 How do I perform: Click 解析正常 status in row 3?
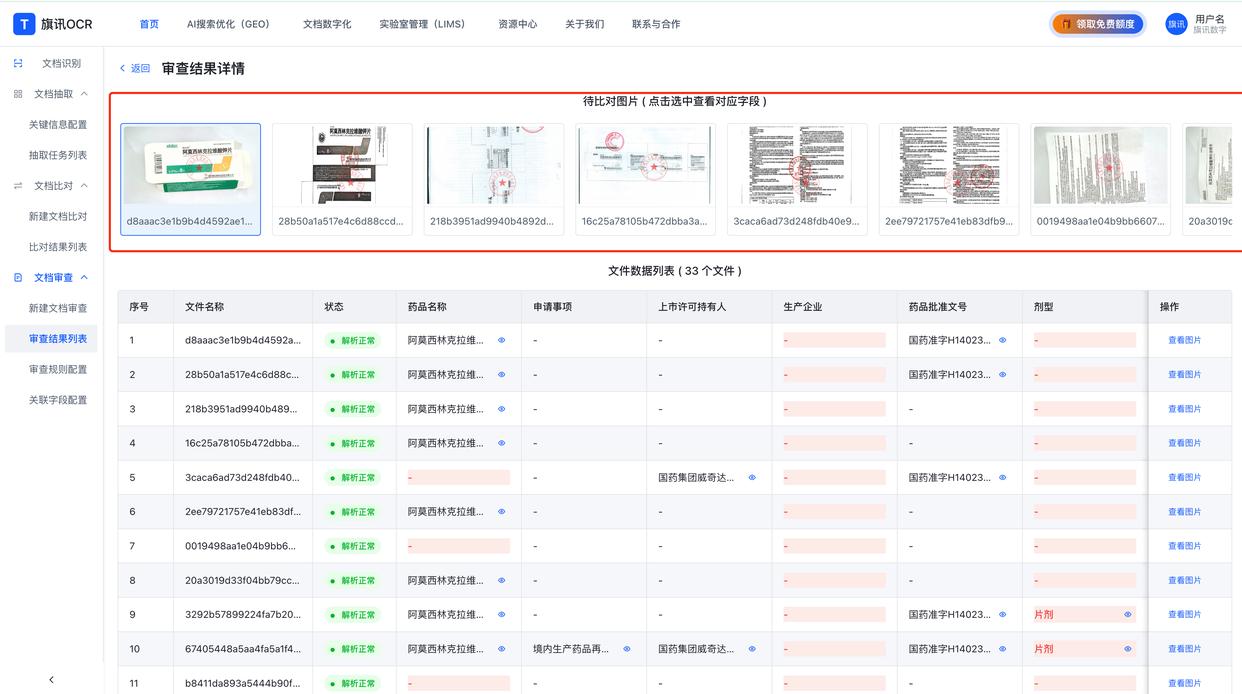pos(353,409)
